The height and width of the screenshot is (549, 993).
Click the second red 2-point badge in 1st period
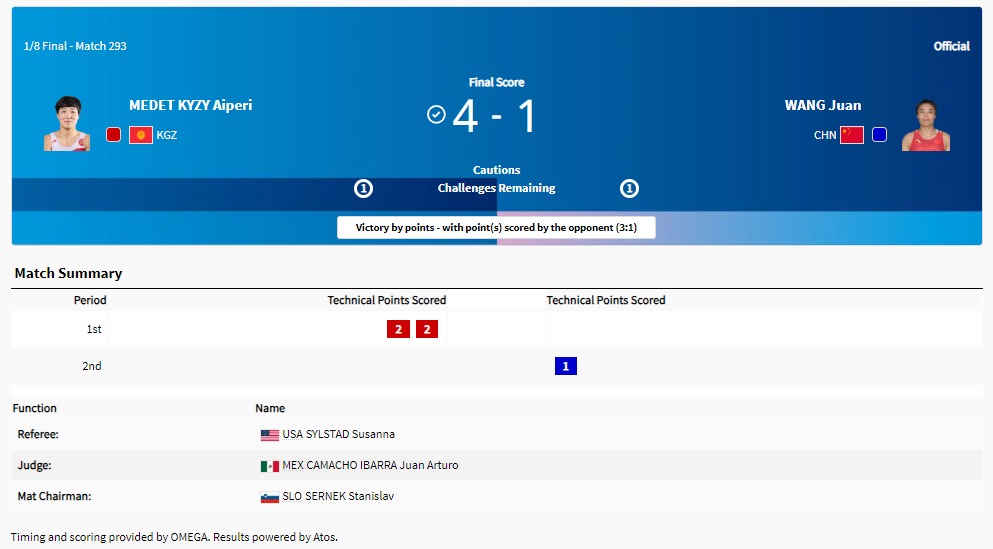click(427, 329)
